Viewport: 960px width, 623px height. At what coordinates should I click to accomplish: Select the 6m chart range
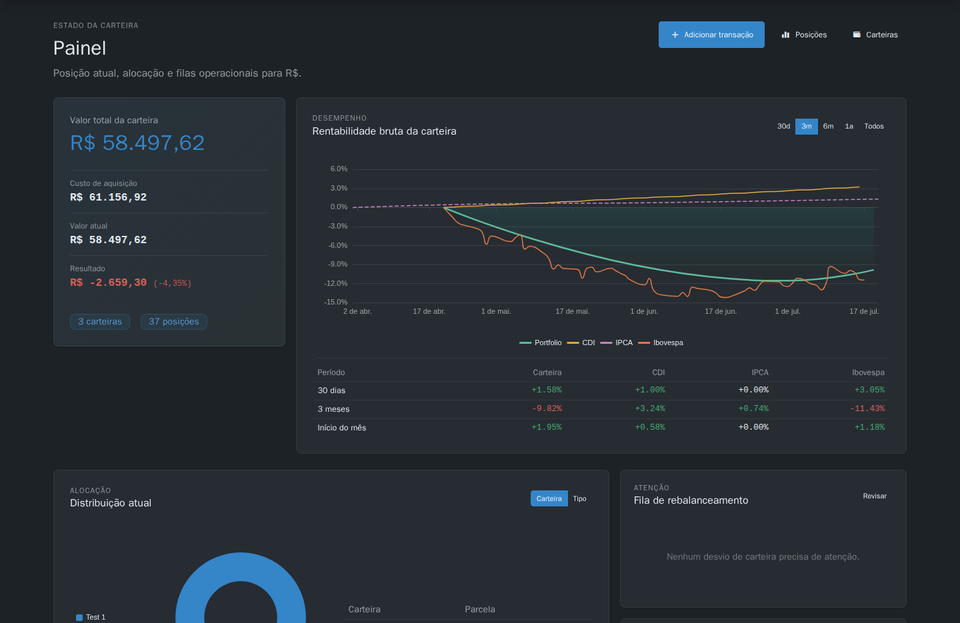tap(828, 127)
